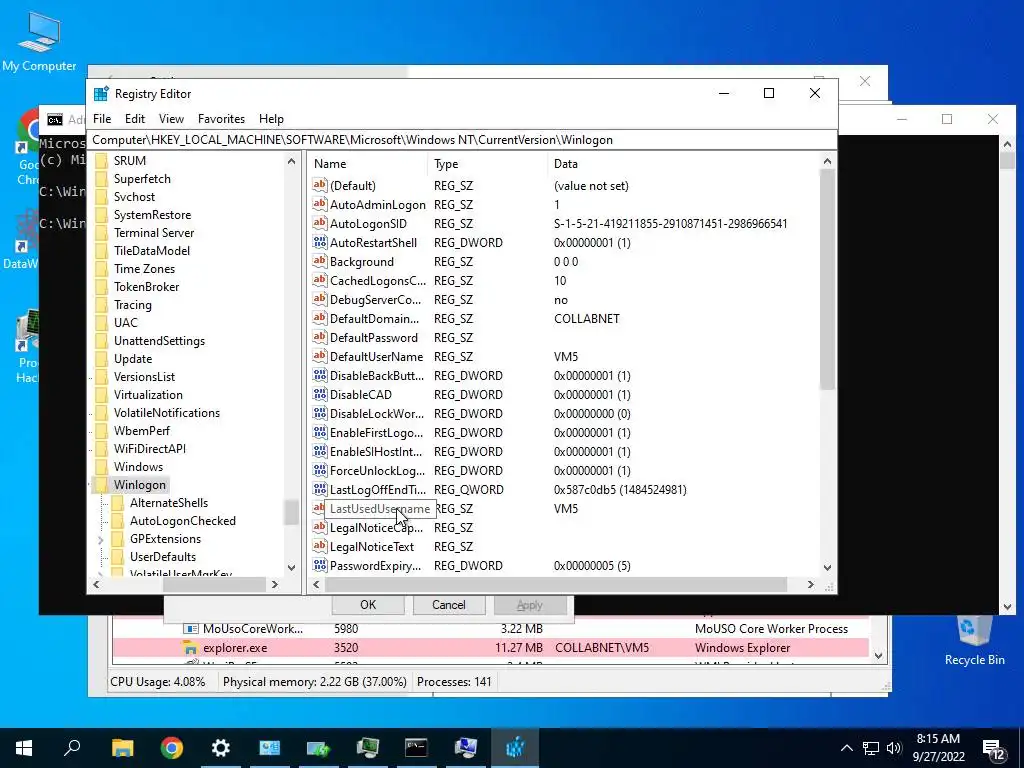Select the AlternateShells subkey
Image resolution: width=1024 pixels, height=768 pixels.
click(168, 503)
